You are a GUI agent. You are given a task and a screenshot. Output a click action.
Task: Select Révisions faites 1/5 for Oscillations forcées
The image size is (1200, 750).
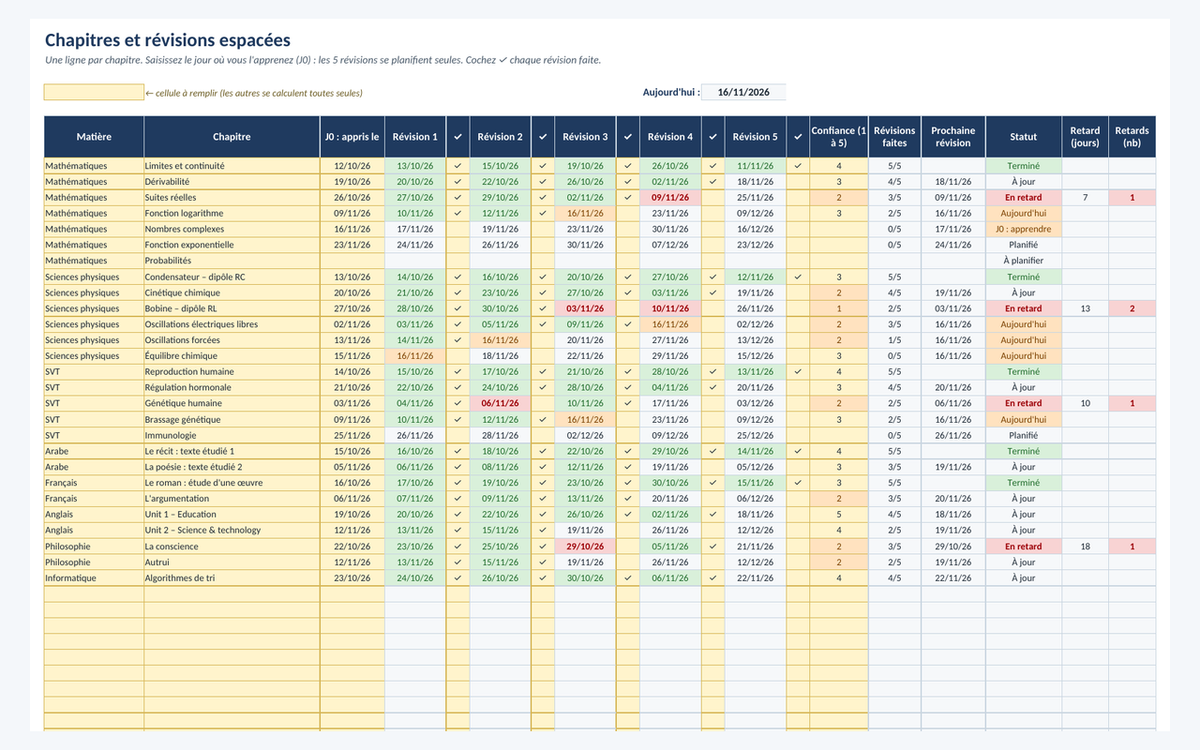coord(894,340)
